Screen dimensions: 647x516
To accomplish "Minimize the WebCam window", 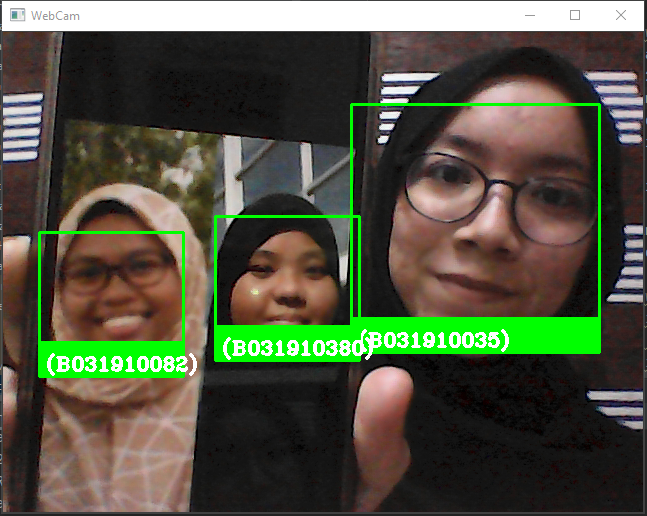I will [x=530, y=16].
